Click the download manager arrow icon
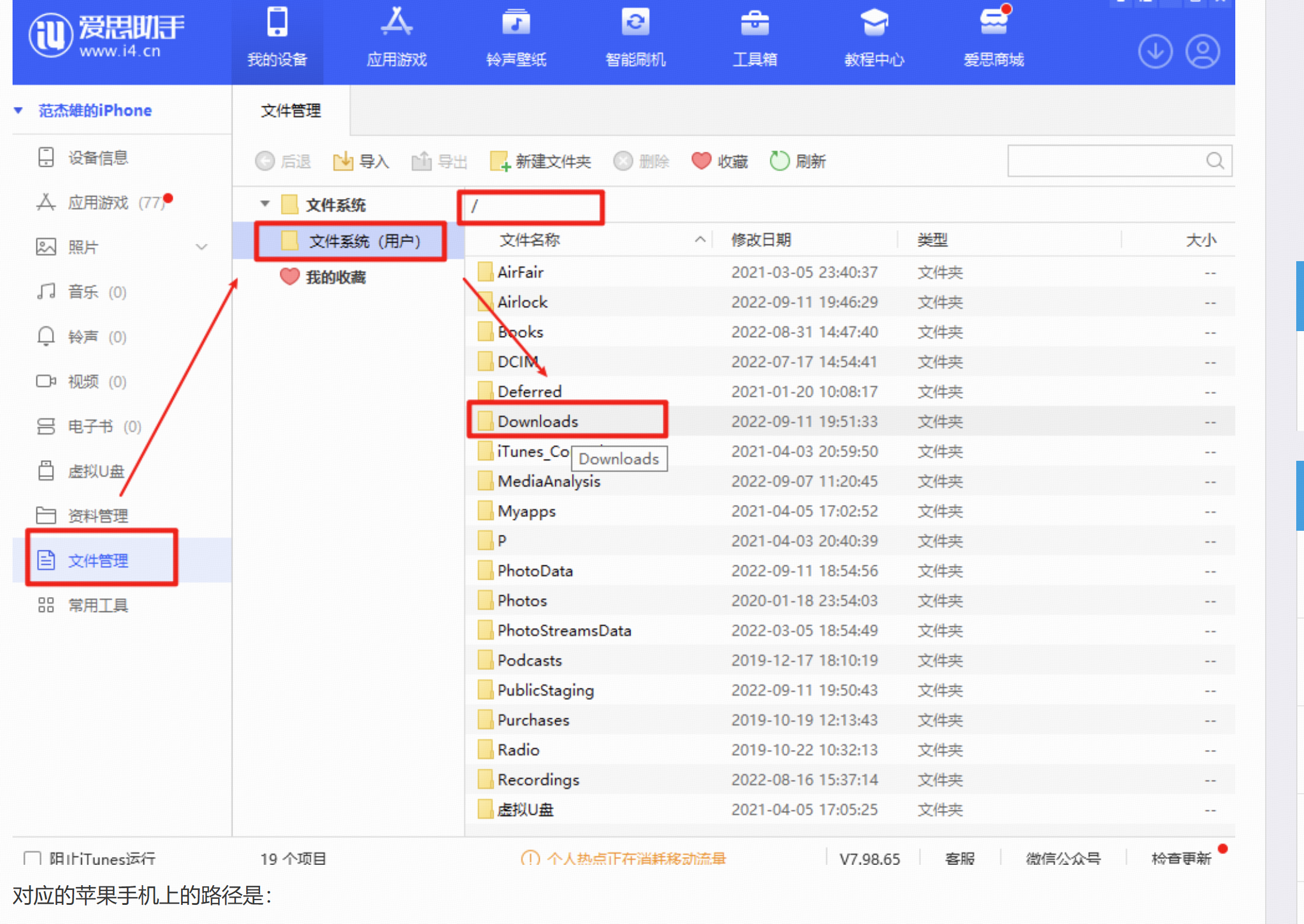This screenshot has height=924, width=1304. click(1155, 51)
